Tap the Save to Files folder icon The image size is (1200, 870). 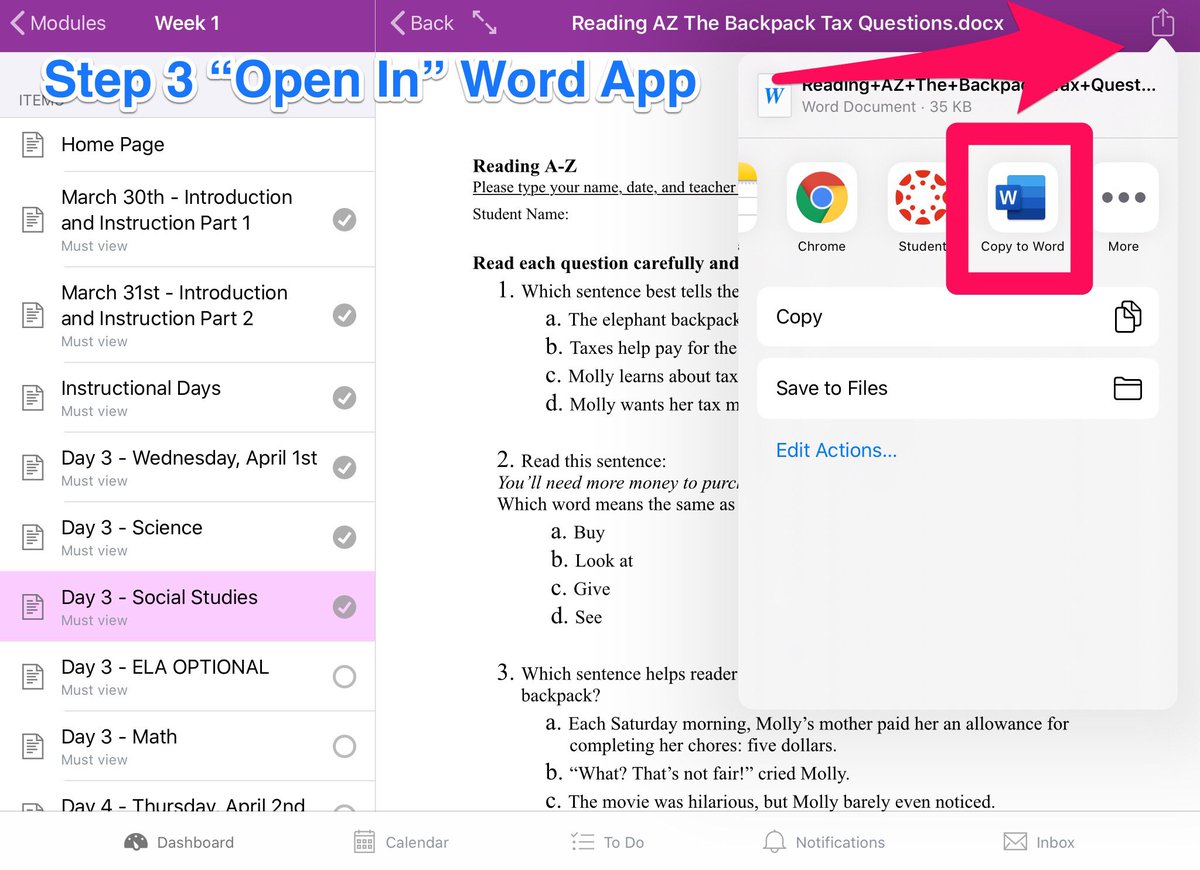1127,388
